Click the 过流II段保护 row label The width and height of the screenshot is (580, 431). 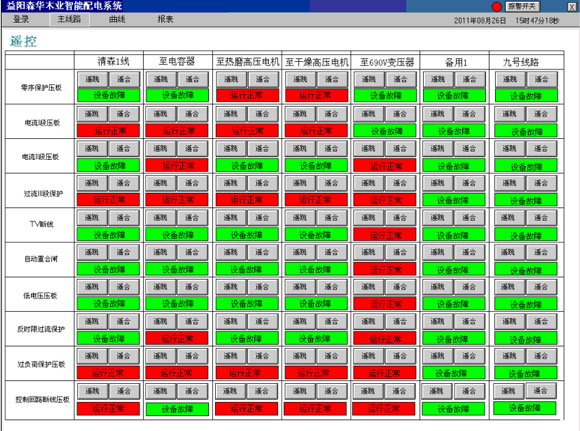tap(43, 193)
